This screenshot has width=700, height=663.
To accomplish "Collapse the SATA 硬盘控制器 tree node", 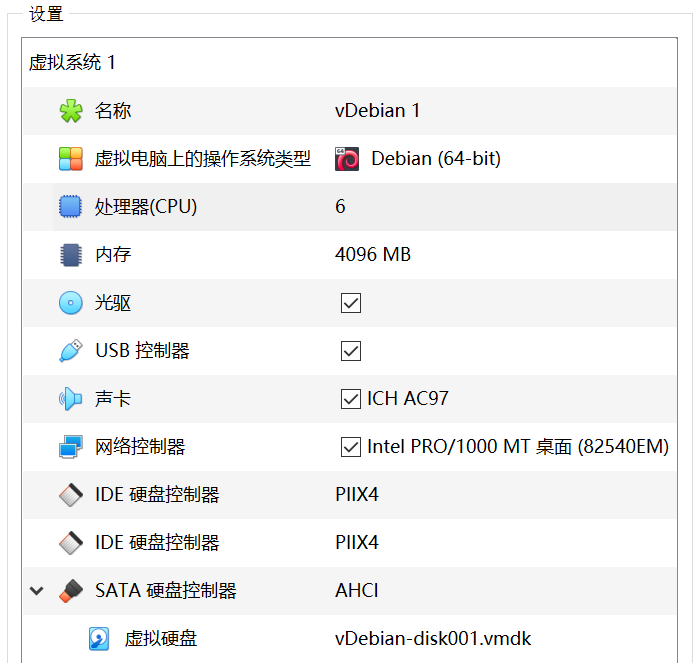I will pos(37,591).
